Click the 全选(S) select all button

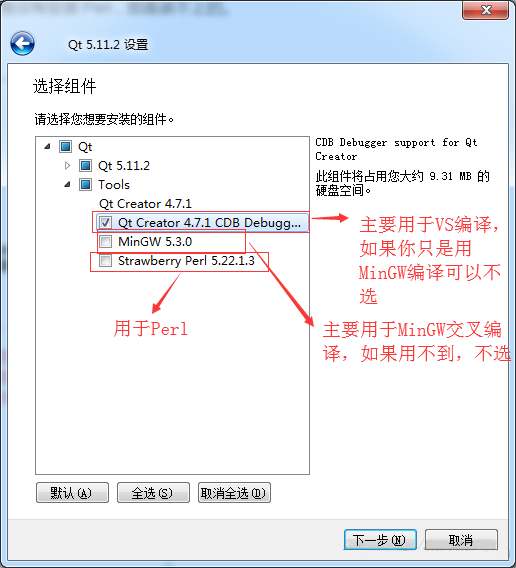[153, 493]
